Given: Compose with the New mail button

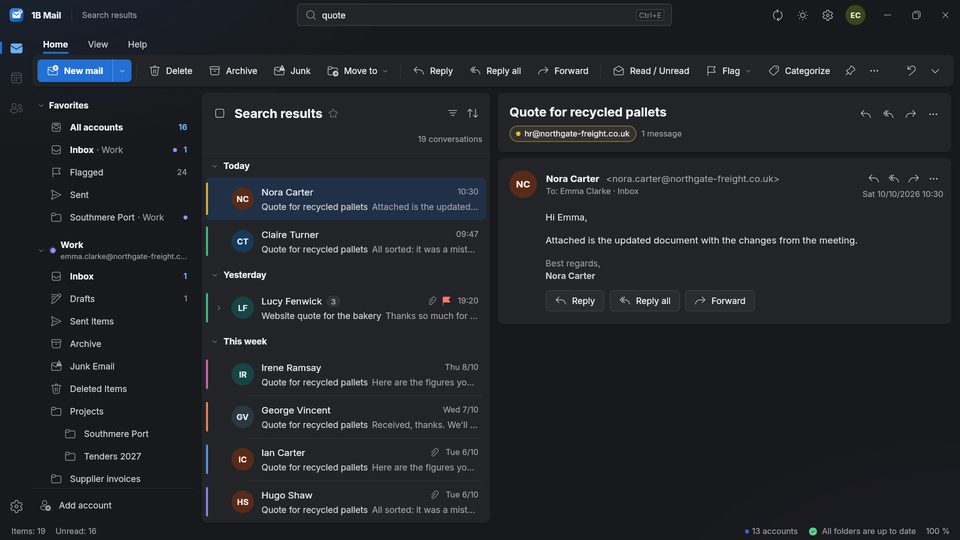Looking at the screenshot, I should (75, 71).
